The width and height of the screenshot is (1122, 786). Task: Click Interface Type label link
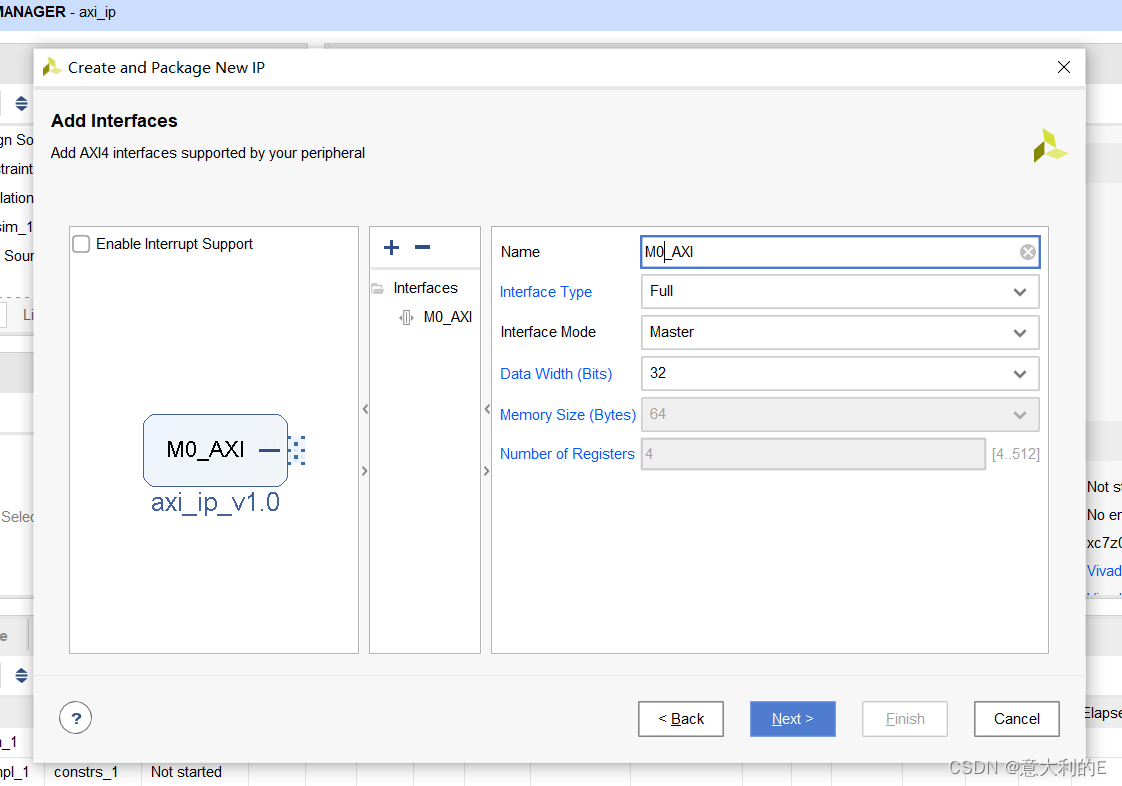pyautogui.click(x=546, y=292)
